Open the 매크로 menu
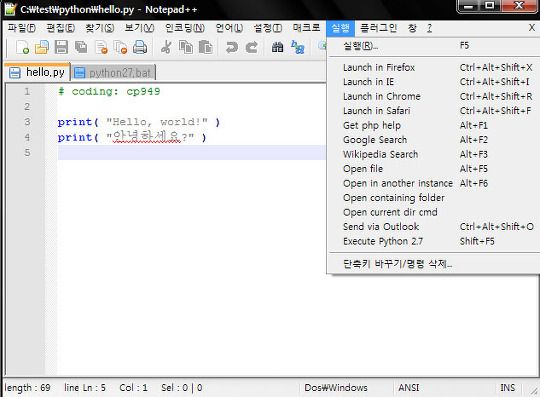The width and height of the screenshot is (540, 397). [x=306, y=28]
